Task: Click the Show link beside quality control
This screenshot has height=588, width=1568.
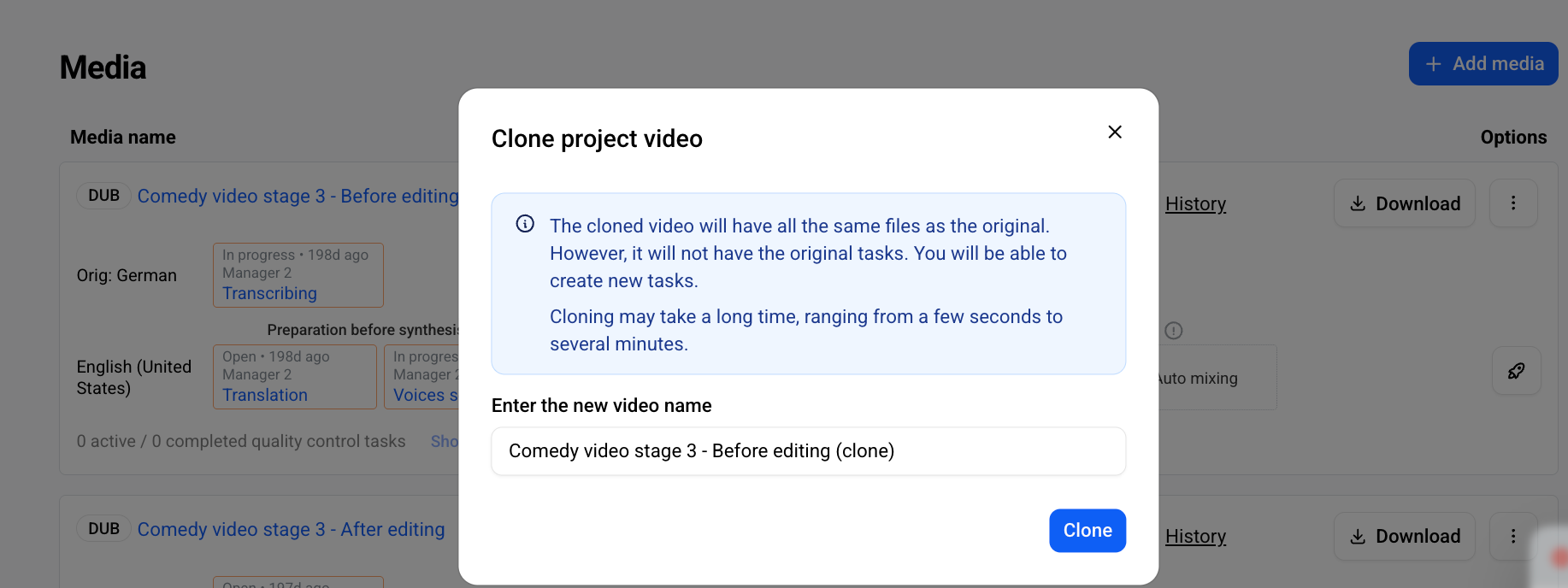Action: tap(445, 441)
